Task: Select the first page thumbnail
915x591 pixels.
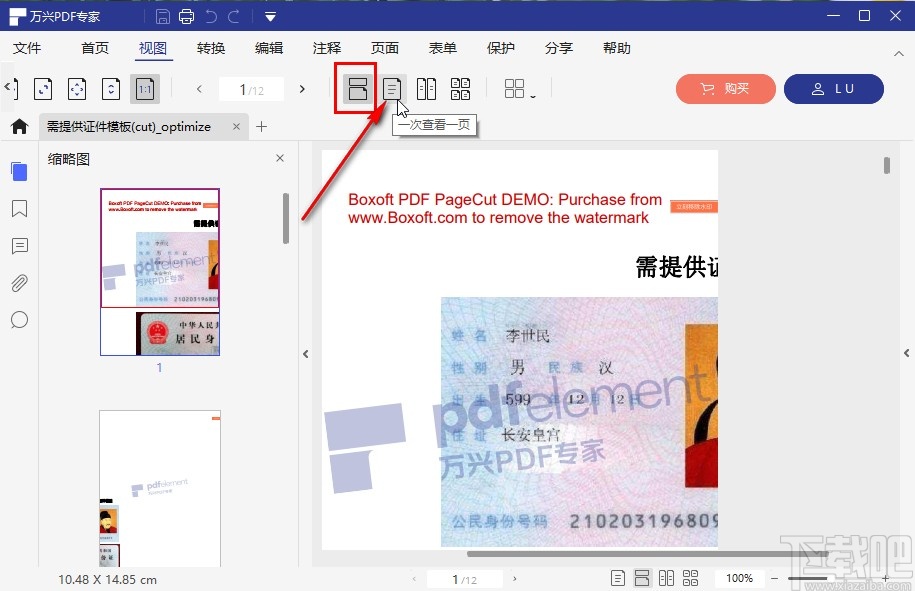Action: click(x=159, y=247)
